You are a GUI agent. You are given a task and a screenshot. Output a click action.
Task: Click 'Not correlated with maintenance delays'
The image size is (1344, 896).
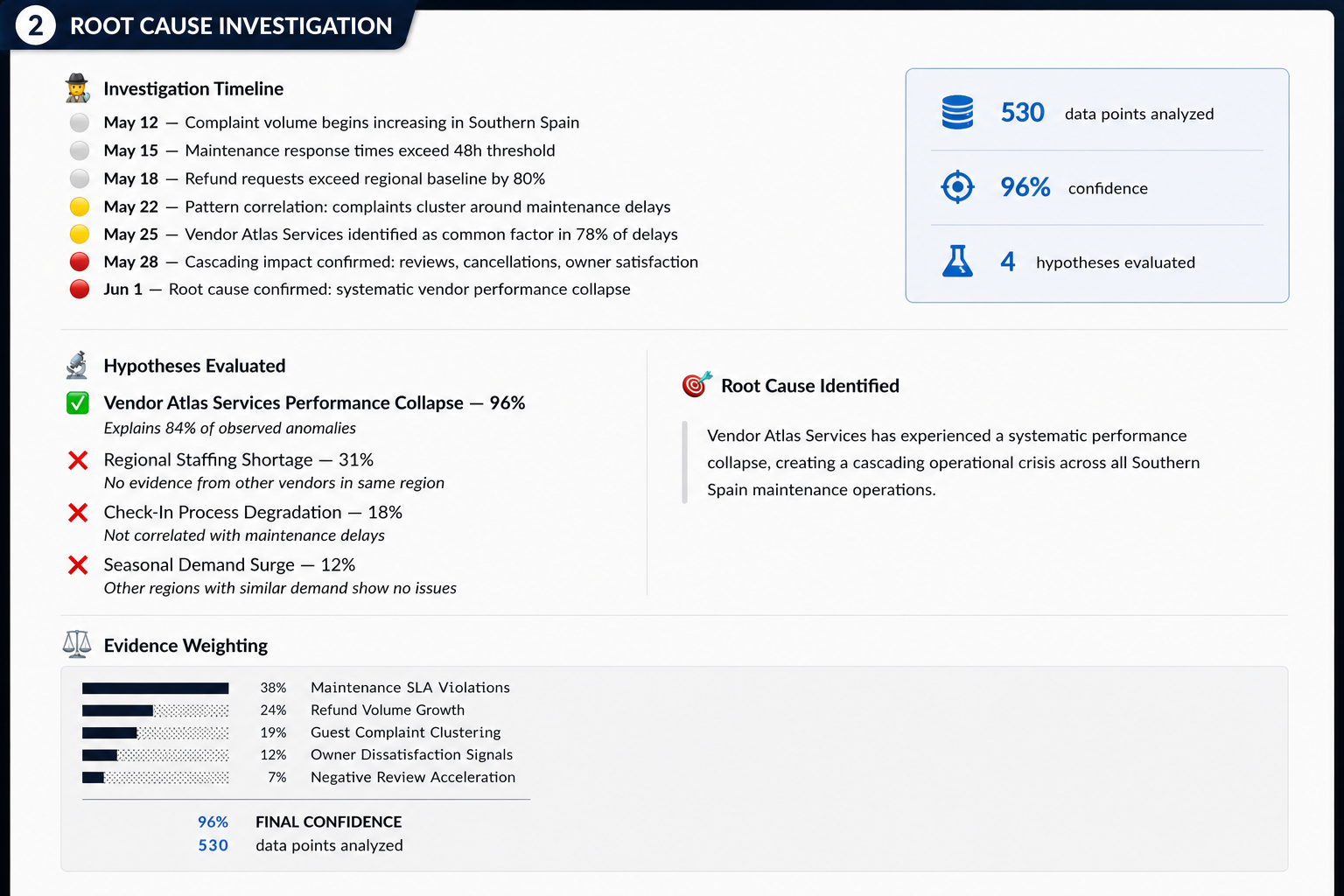click(244, 535)
